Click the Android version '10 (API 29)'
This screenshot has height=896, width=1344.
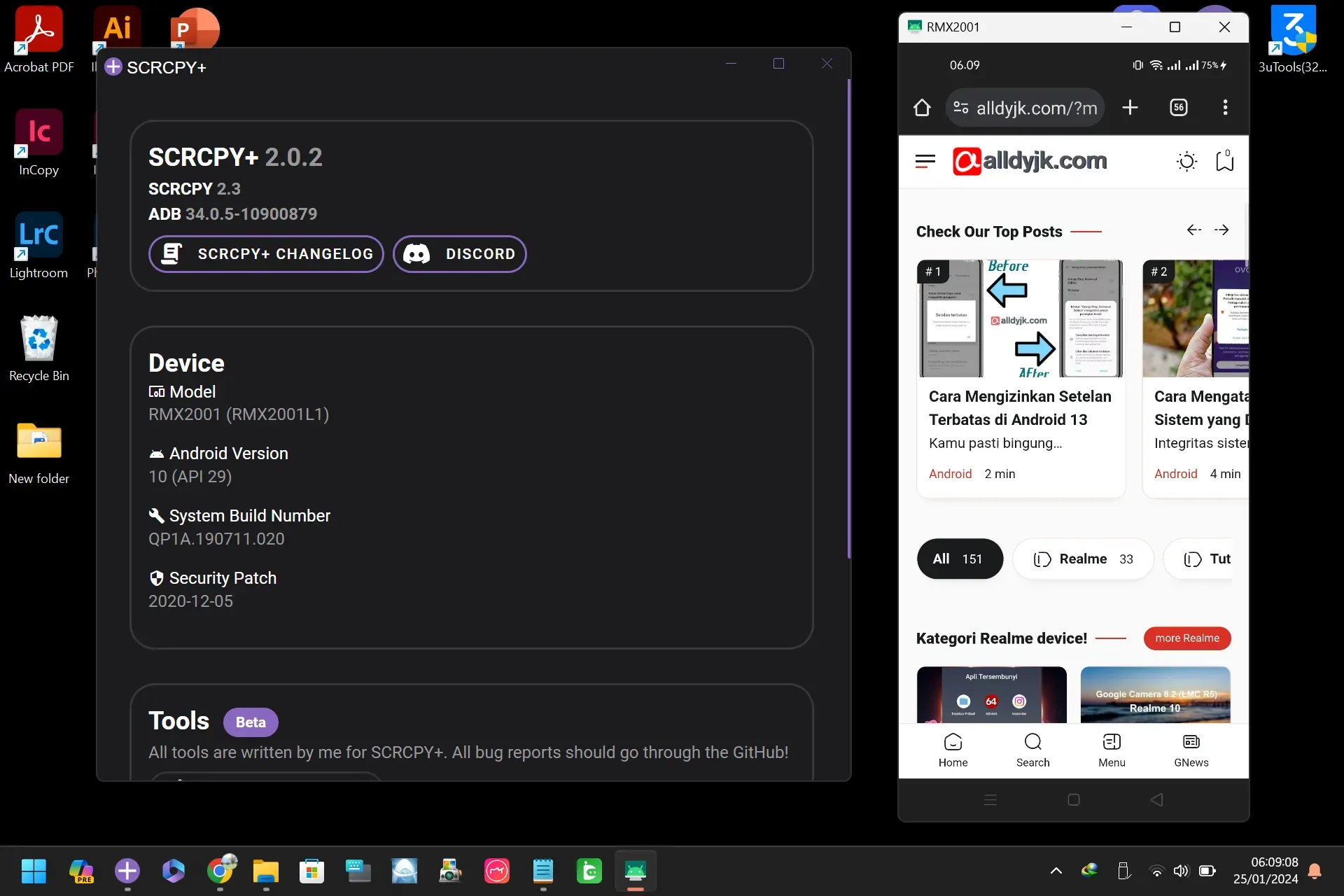[190, 477]
